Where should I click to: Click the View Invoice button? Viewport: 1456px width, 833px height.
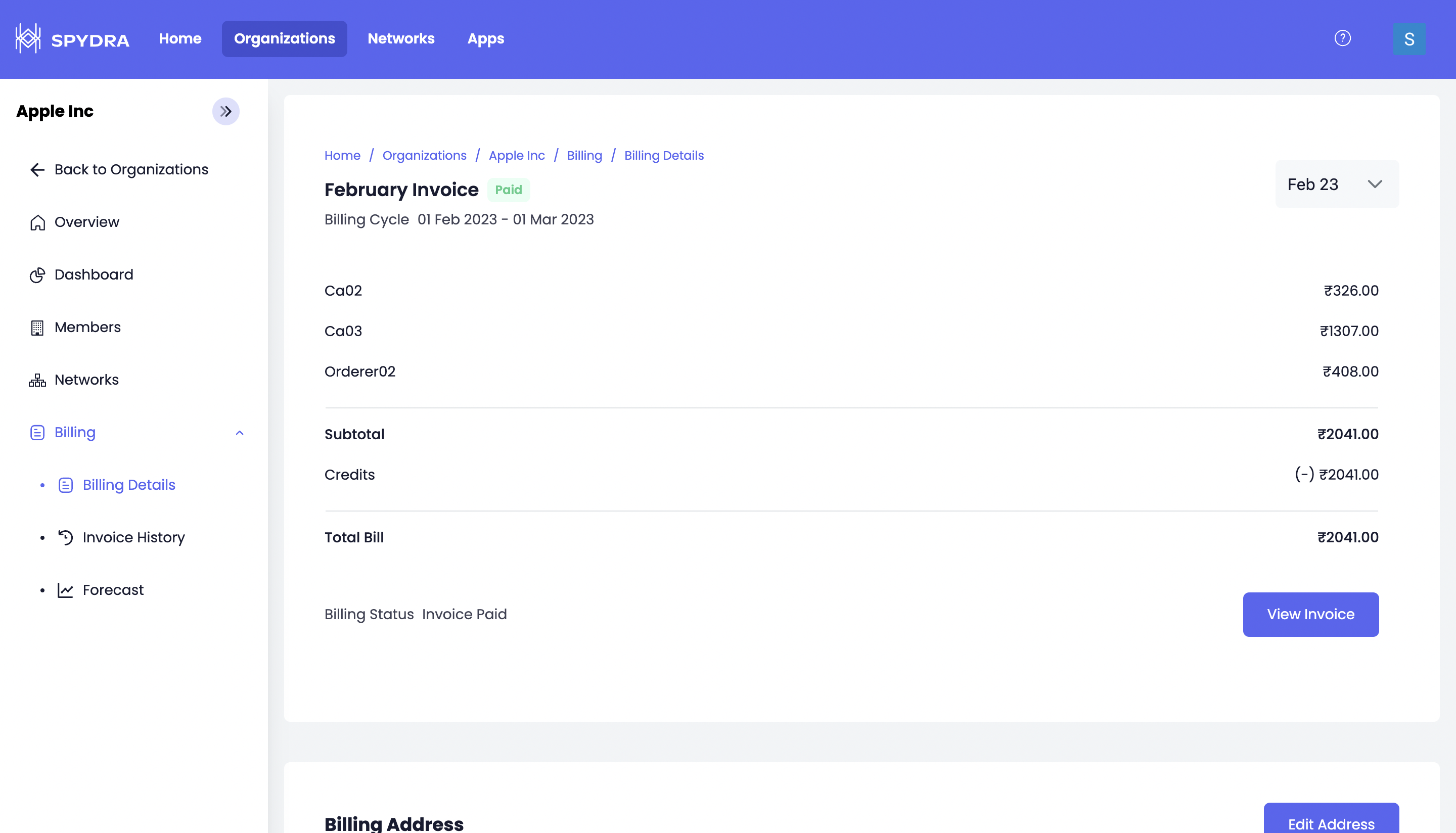click(1310, 615)
